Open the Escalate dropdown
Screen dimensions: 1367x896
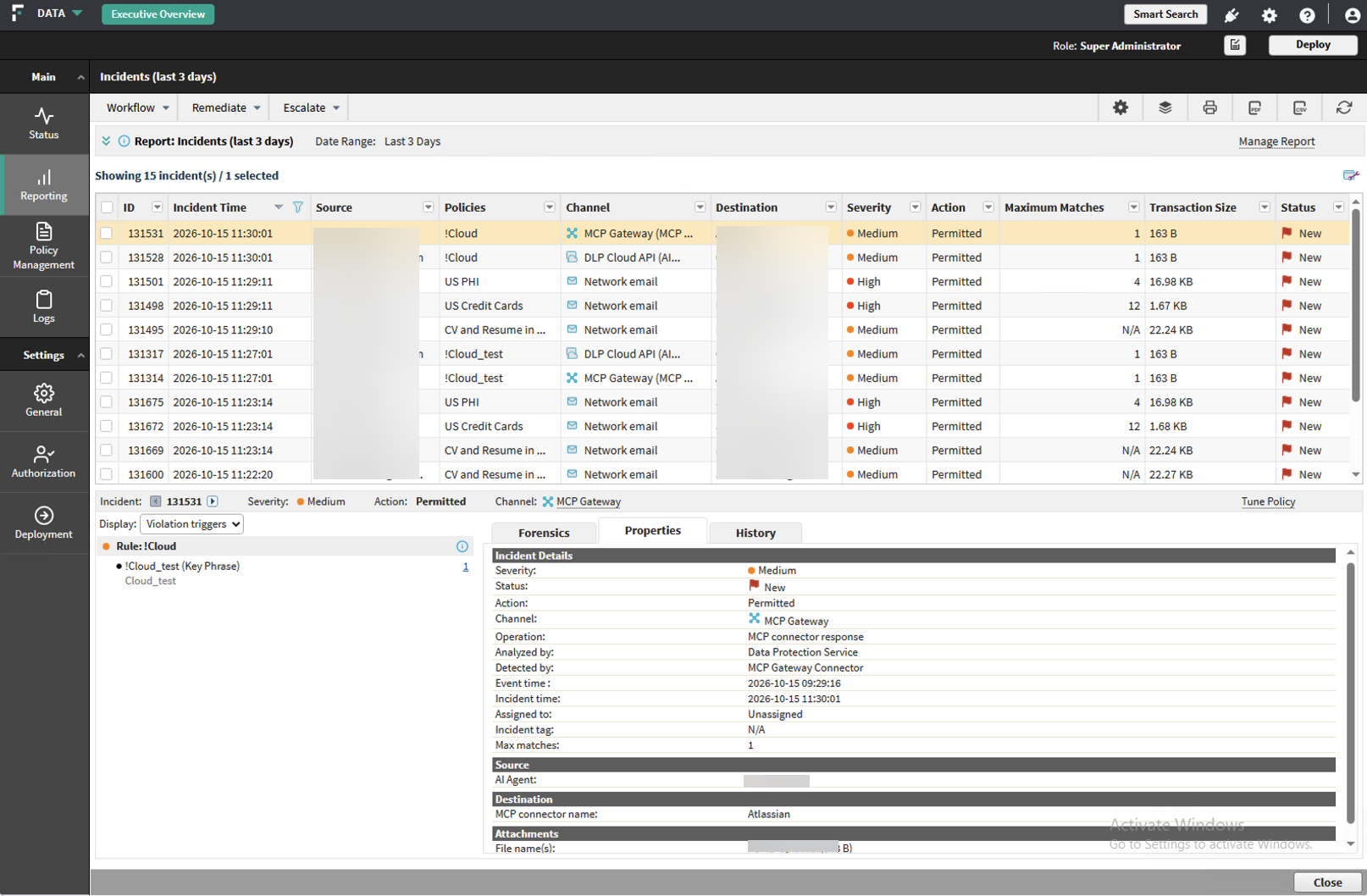coord(311,108)
